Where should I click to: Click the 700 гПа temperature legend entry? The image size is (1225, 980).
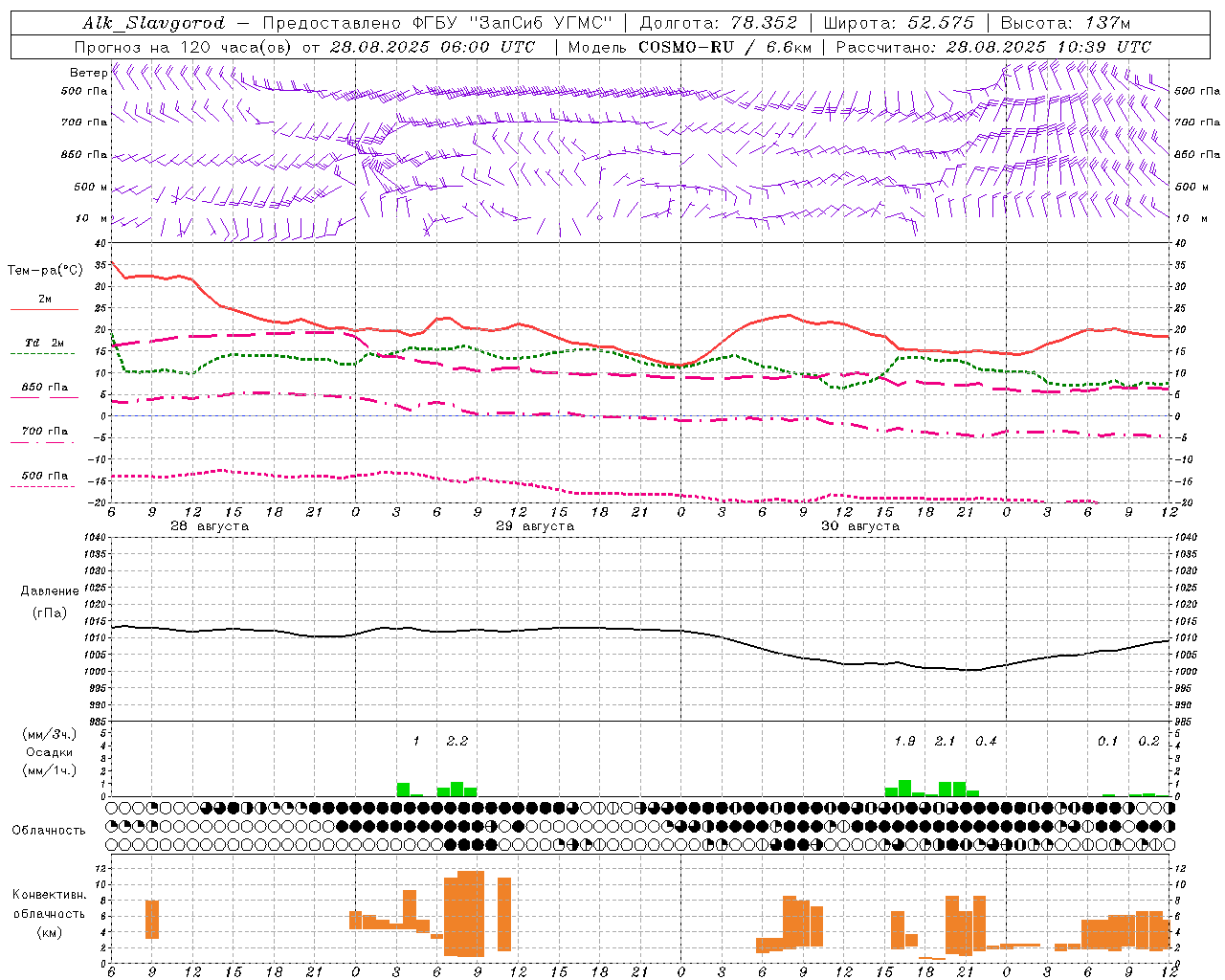tap(45, 431)
